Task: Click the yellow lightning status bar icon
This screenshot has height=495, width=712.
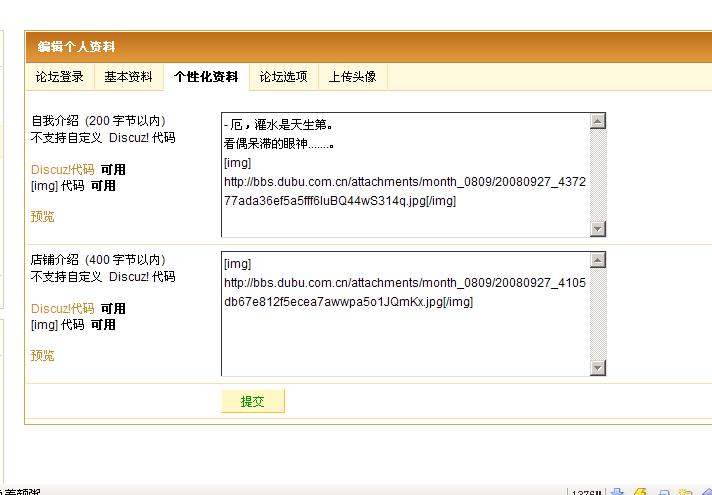Action: click(640, 491)
